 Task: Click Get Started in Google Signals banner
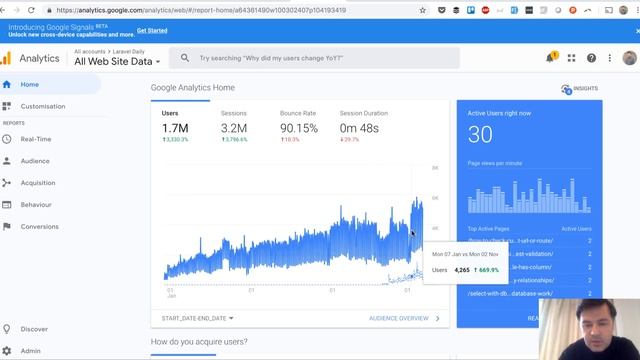[x=152, y=31]
